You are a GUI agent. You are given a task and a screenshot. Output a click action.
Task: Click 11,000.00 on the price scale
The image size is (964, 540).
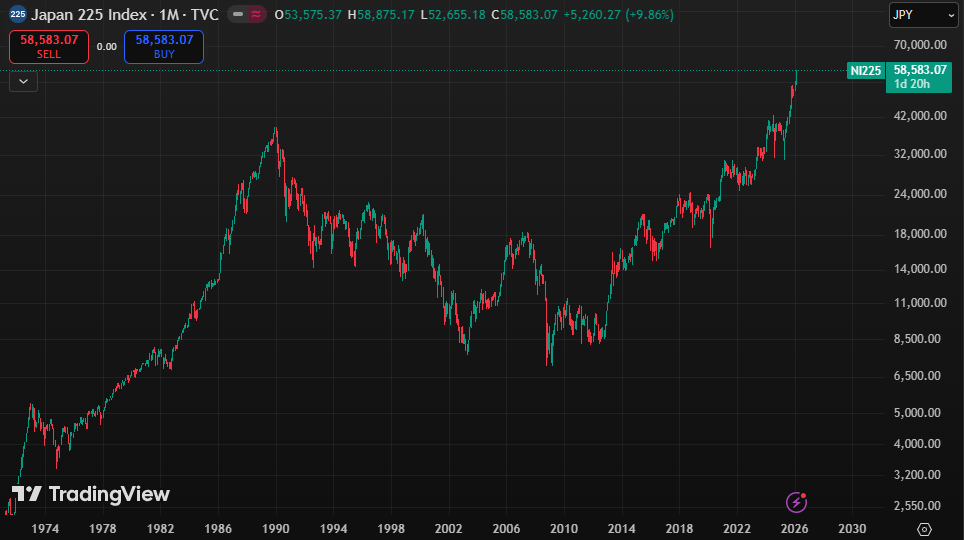[918, 302]
